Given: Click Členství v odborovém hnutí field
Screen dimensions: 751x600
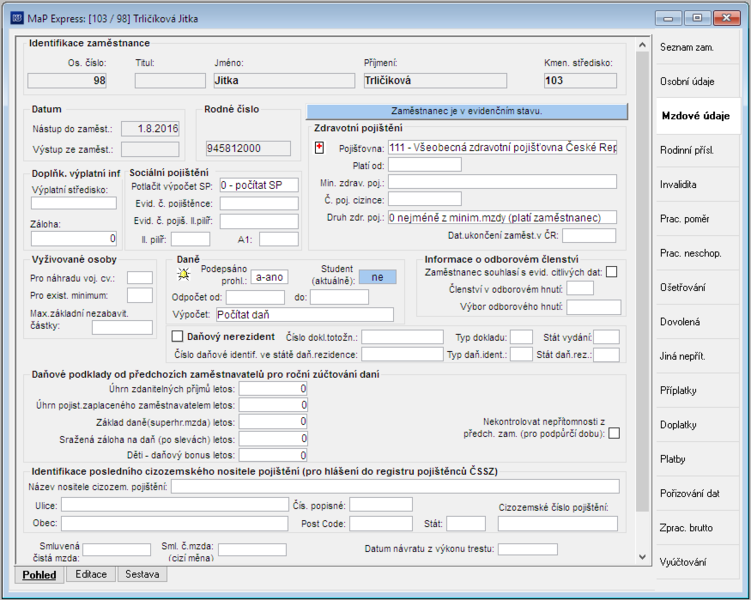Looking at the screenshot, I should point(580,289).
